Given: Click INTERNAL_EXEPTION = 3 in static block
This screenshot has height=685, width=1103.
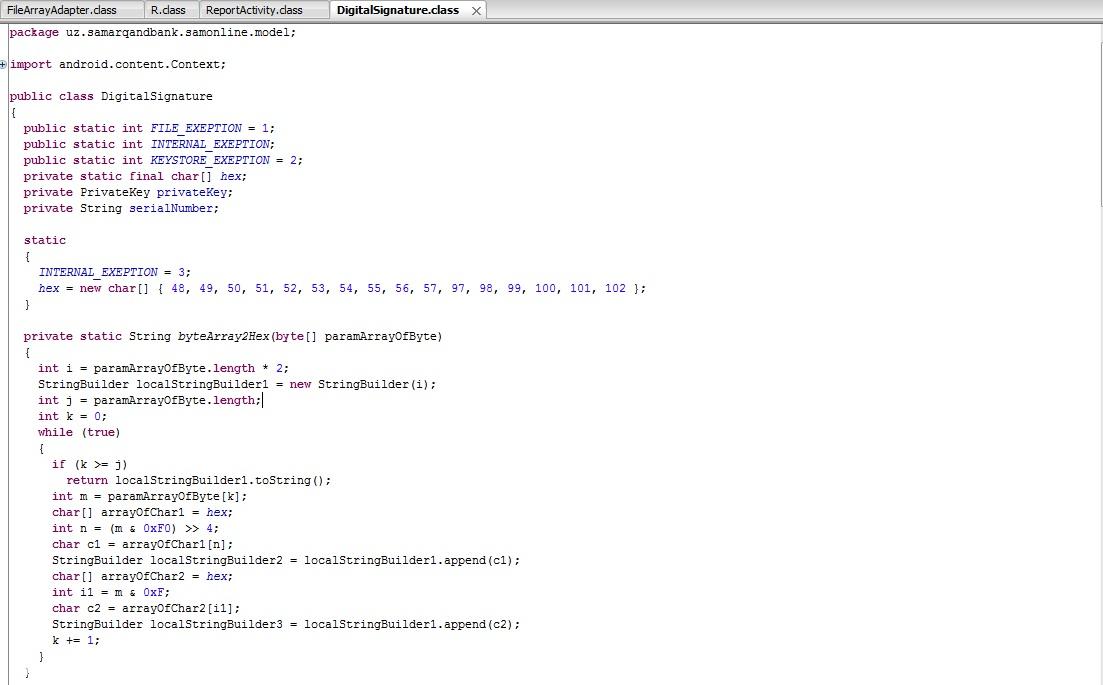Looking at the screenshot, I should click(113, 272).
